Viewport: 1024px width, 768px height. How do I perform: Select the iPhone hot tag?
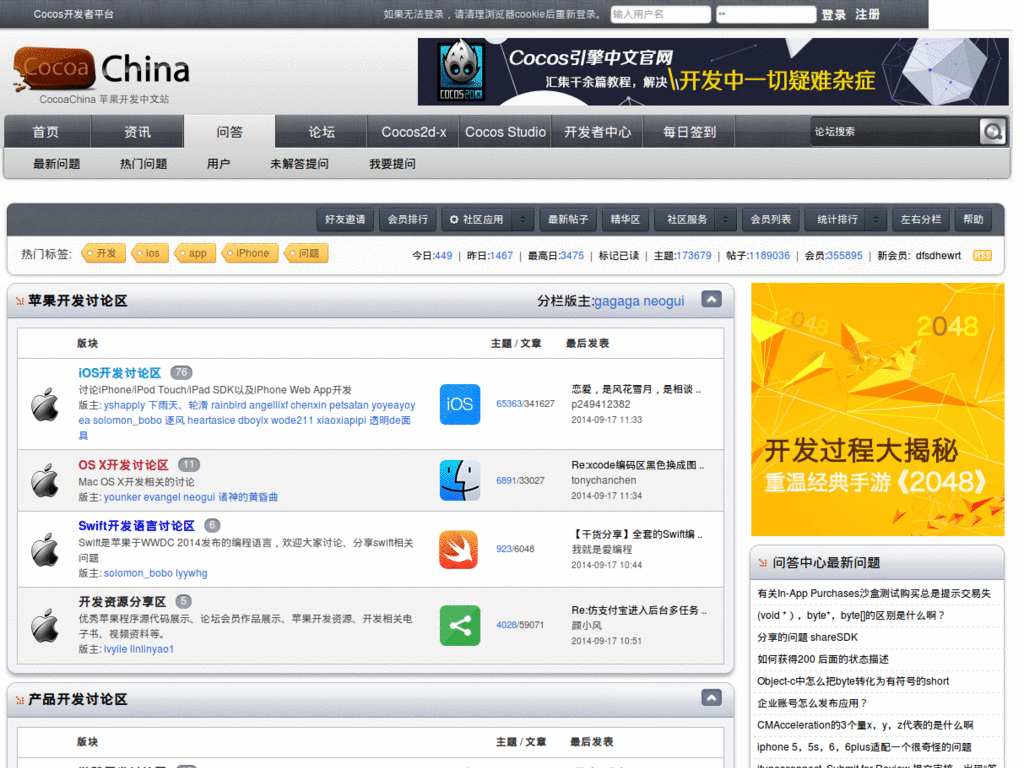tap(249, 253)
